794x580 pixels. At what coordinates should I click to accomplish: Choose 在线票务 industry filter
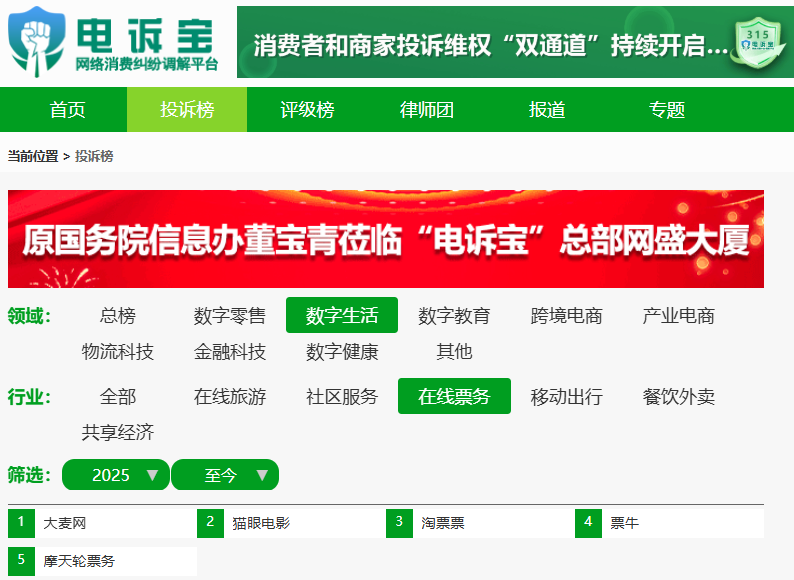point(454,396)
